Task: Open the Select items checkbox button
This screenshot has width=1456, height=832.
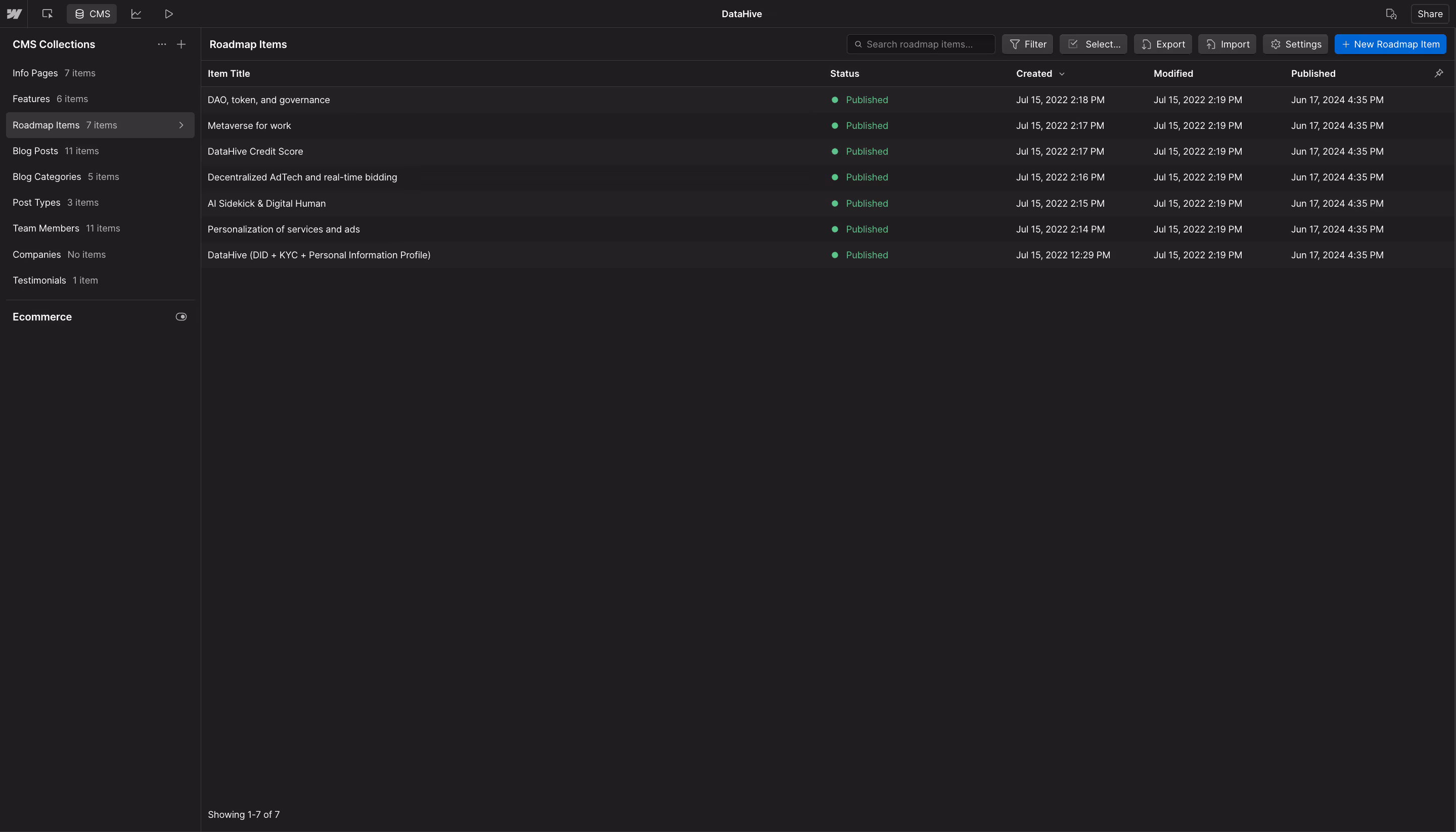Action: pos(1093,44)
